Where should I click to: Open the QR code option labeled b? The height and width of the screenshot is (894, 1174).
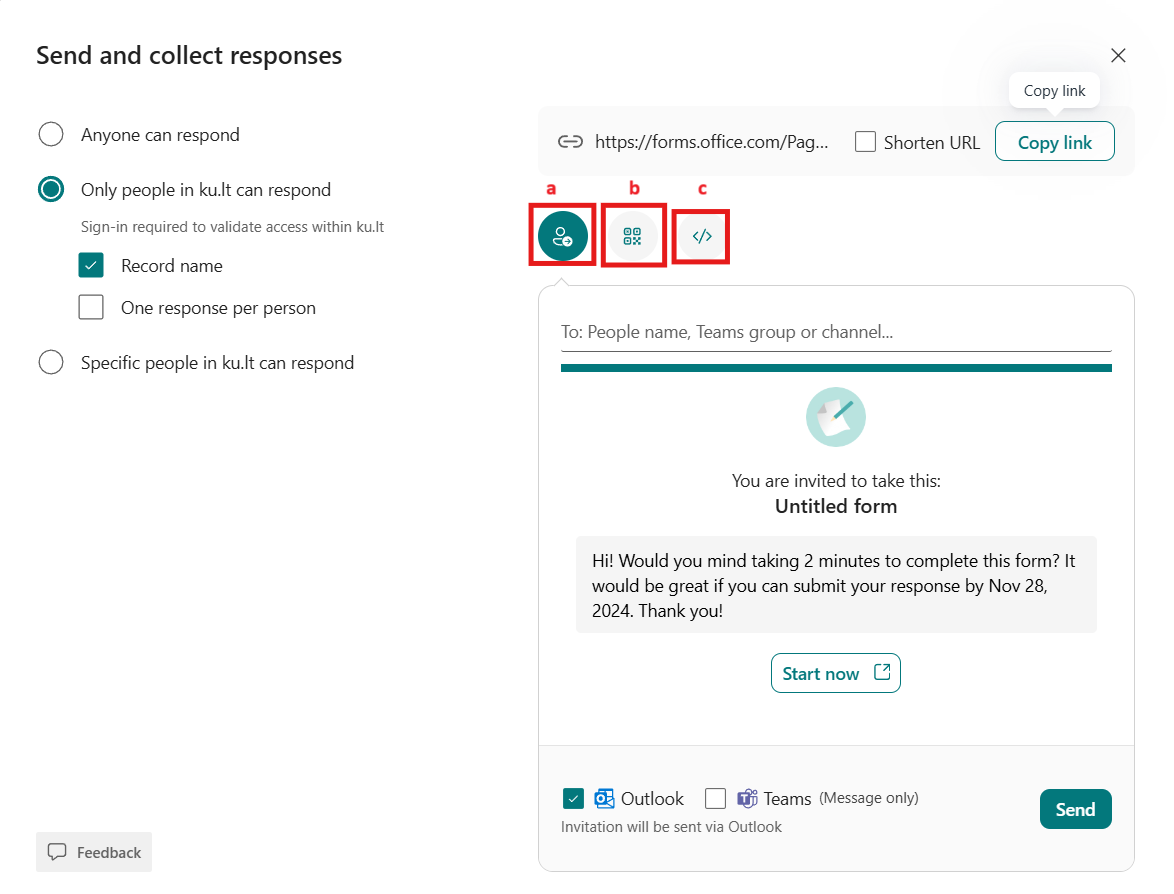pos(633,236)
